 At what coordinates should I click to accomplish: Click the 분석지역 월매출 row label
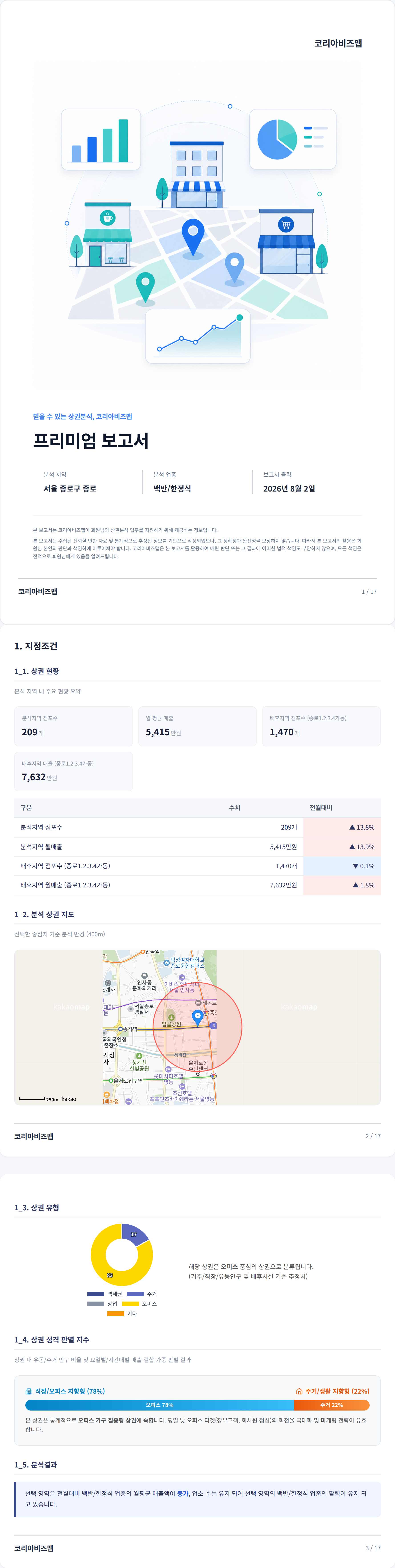coord(41,847)
